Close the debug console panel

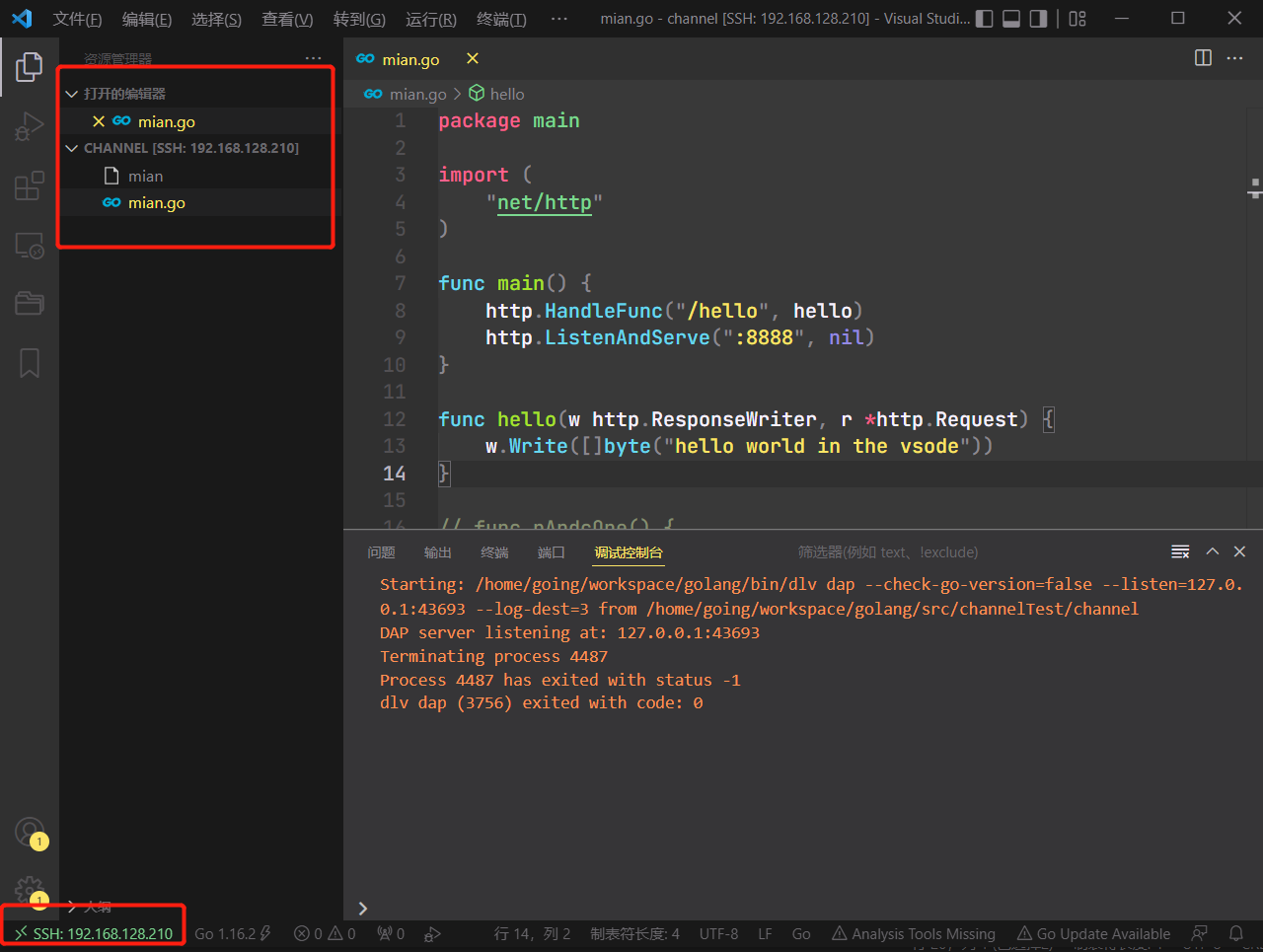point(1240,551)
